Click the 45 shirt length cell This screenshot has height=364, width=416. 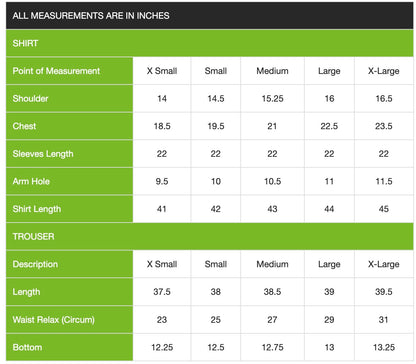click(x=384, y=209)
